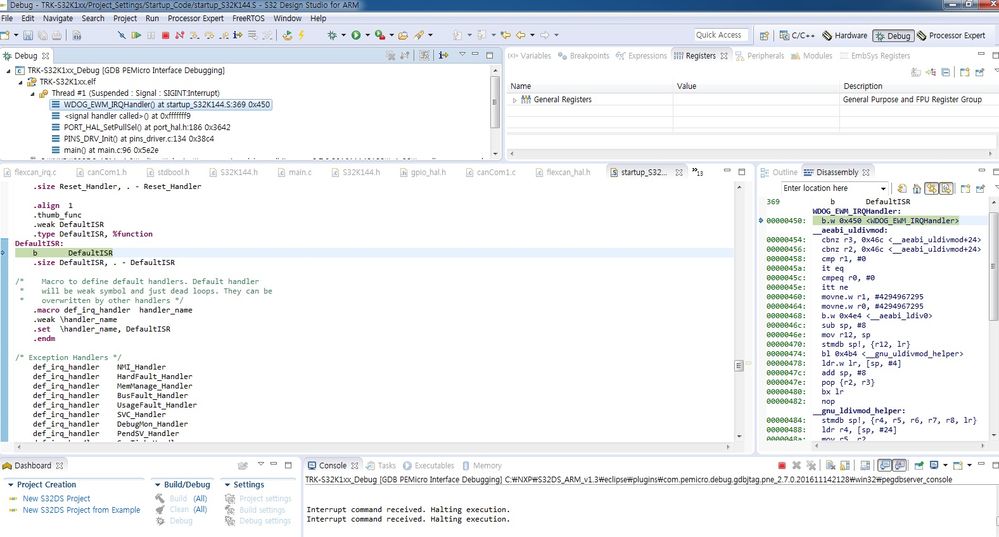Click the Disconnect debug icon
Viewport: 999px width, 537px height.
(x=180, y=36)
